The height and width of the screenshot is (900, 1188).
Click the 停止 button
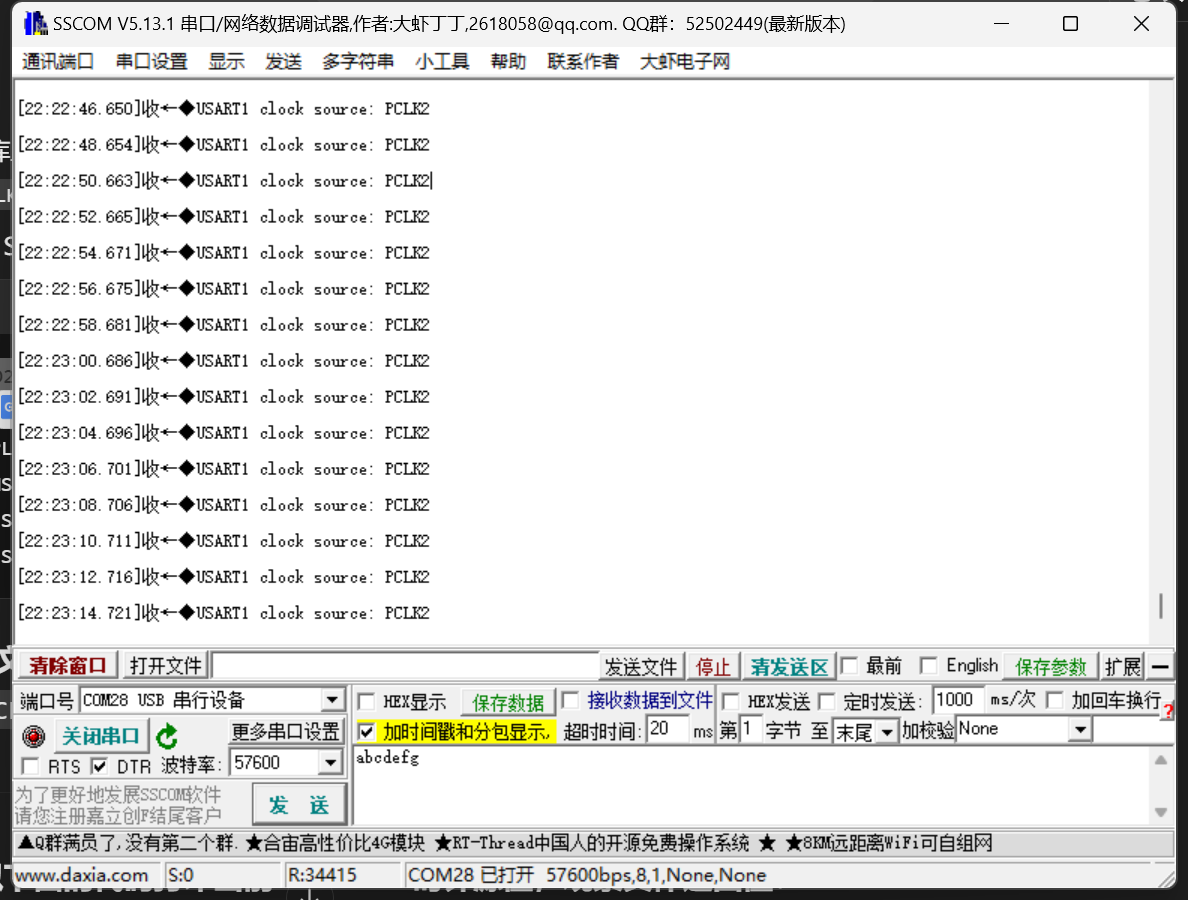(x=713, y=667)
